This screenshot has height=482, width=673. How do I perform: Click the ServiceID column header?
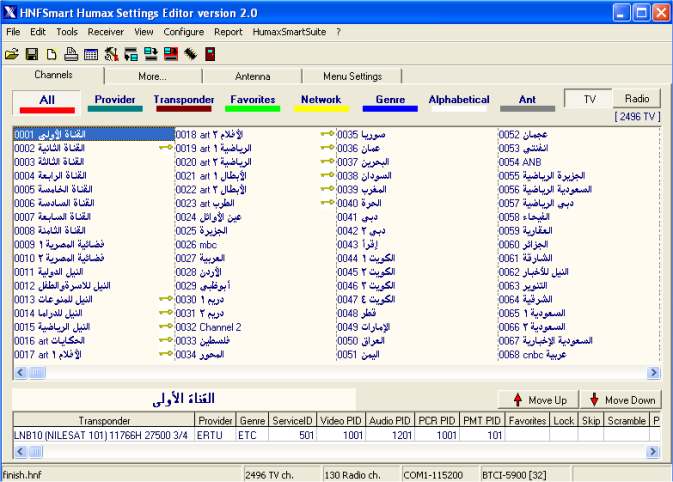[x=292, y=421]
